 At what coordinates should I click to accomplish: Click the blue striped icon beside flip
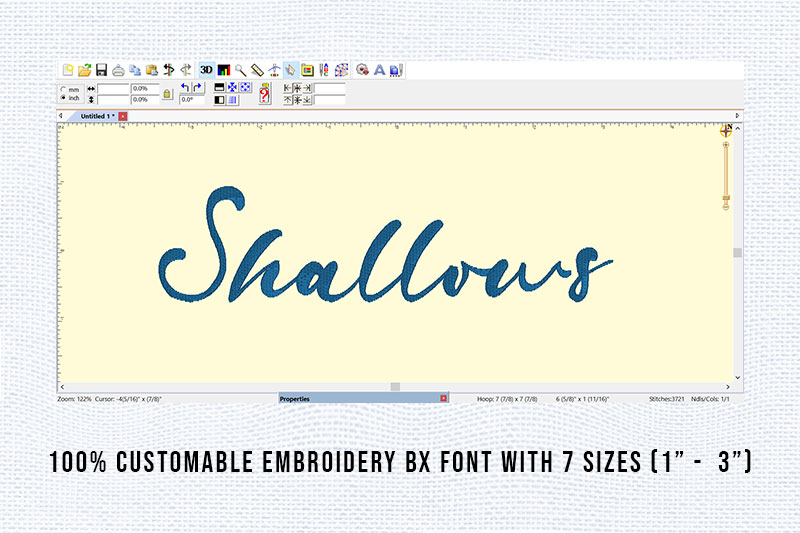tap(232, 100)
